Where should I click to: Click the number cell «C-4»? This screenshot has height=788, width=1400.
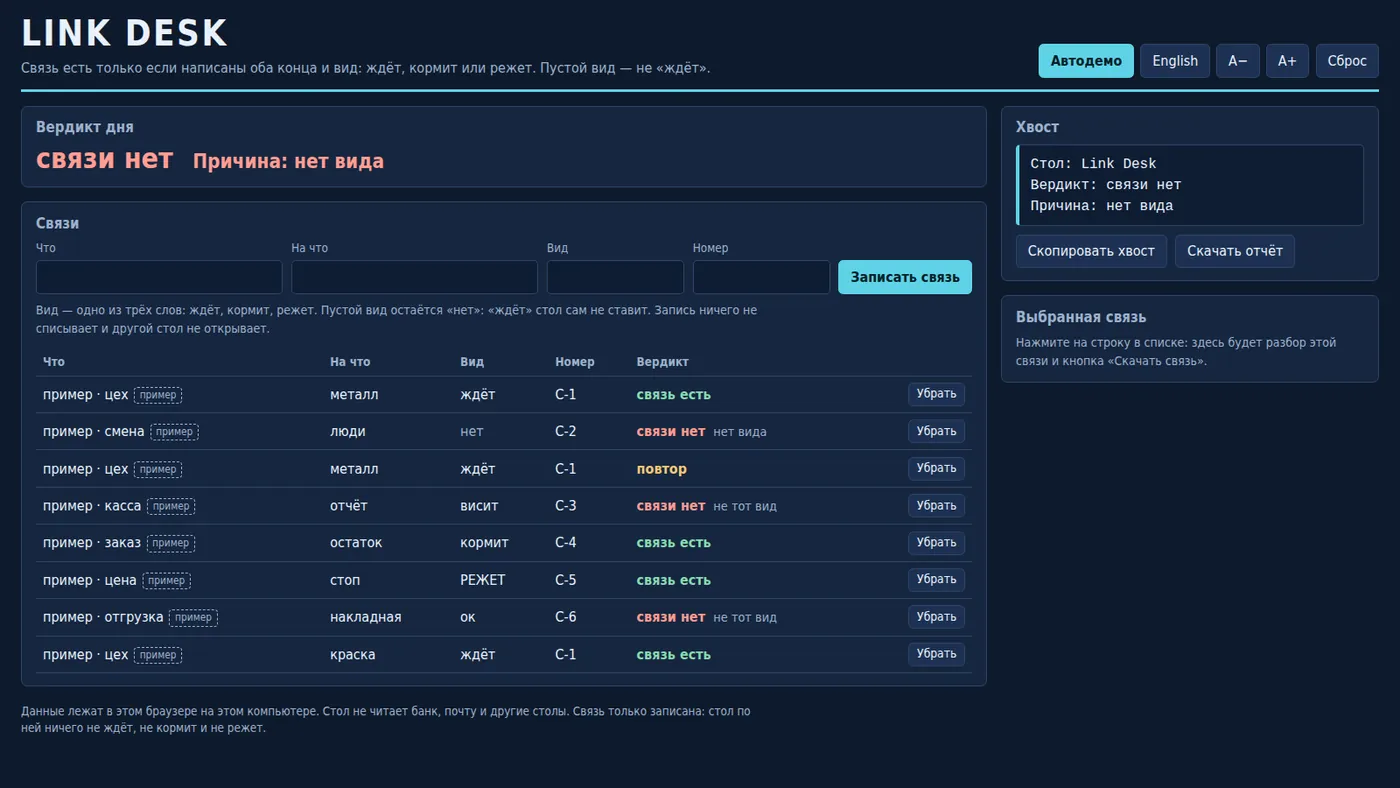click(x=566, y=543)
